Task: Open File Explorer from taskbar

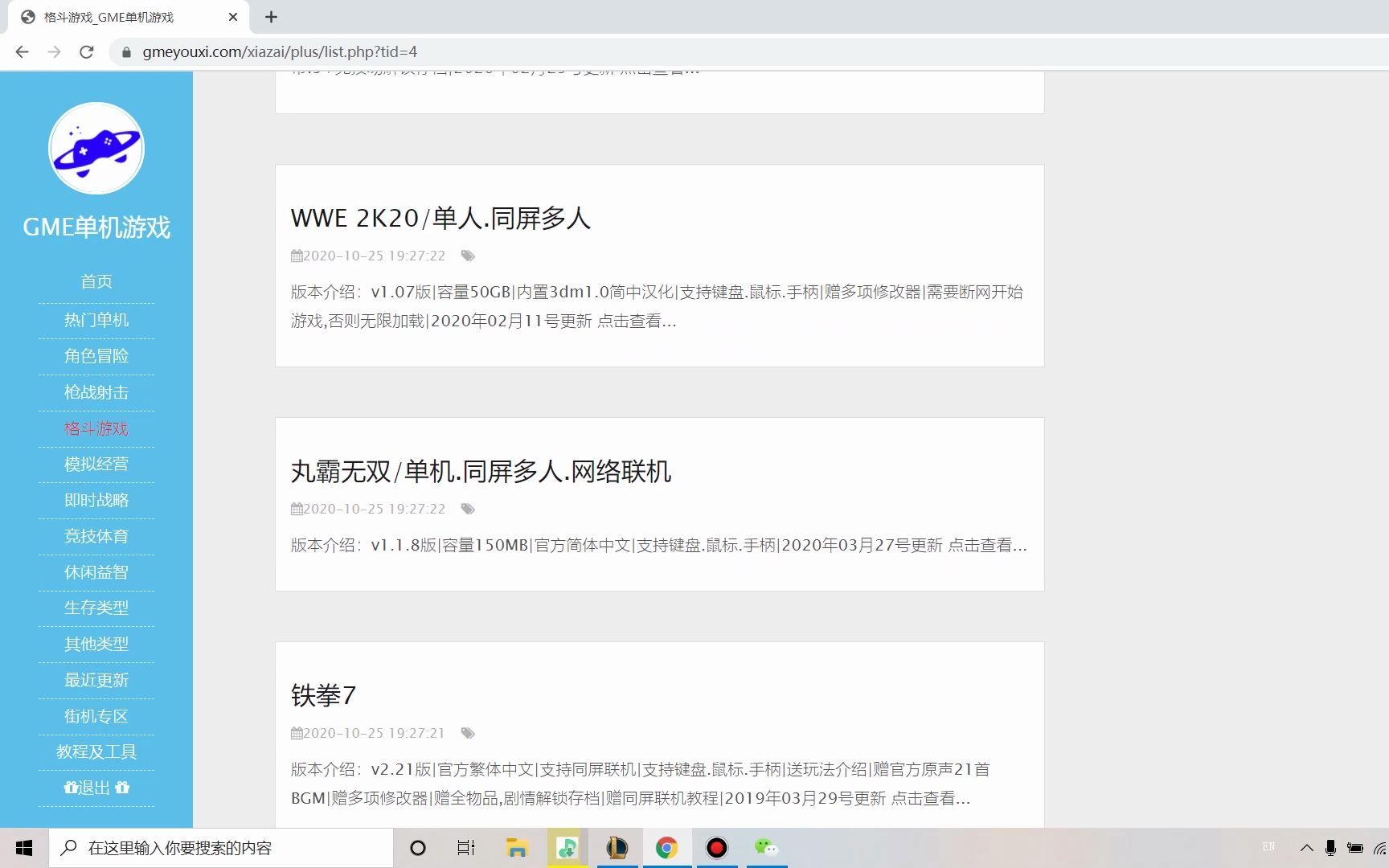Action: 516,848
